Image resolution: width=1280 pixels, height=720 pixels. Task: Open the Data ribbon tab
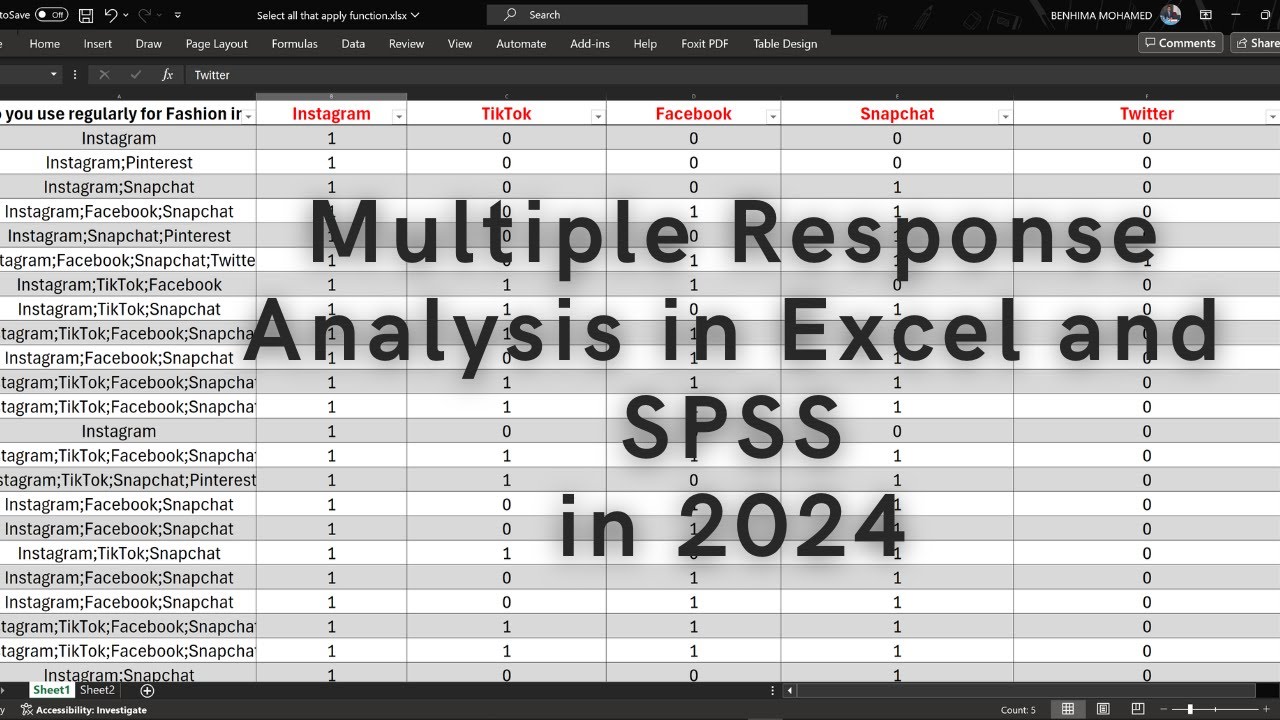[x=353, y=44]
